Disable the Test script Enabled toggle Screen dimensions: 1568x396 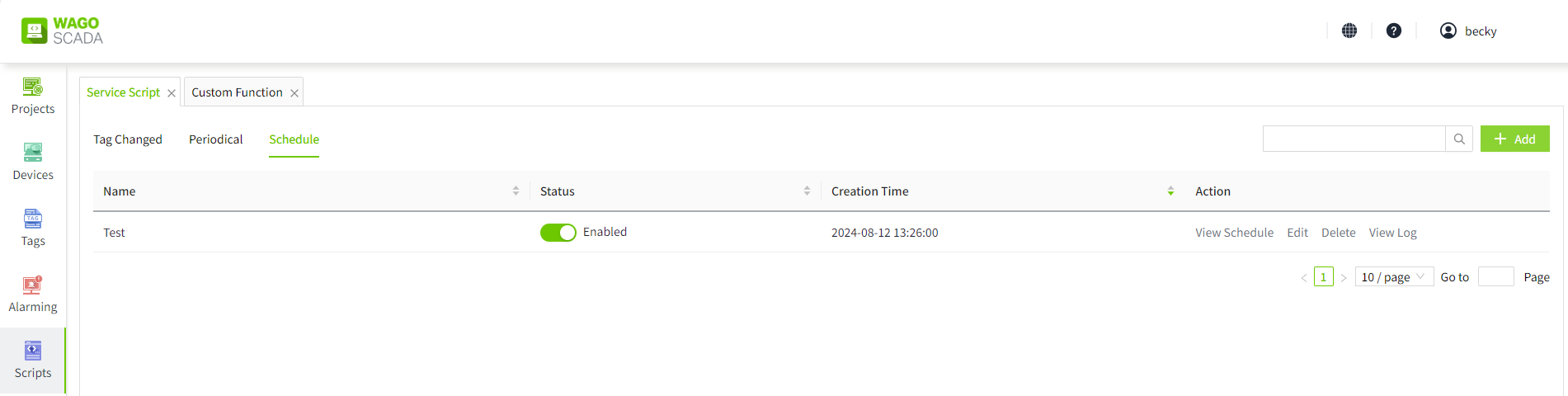[558, 233]
